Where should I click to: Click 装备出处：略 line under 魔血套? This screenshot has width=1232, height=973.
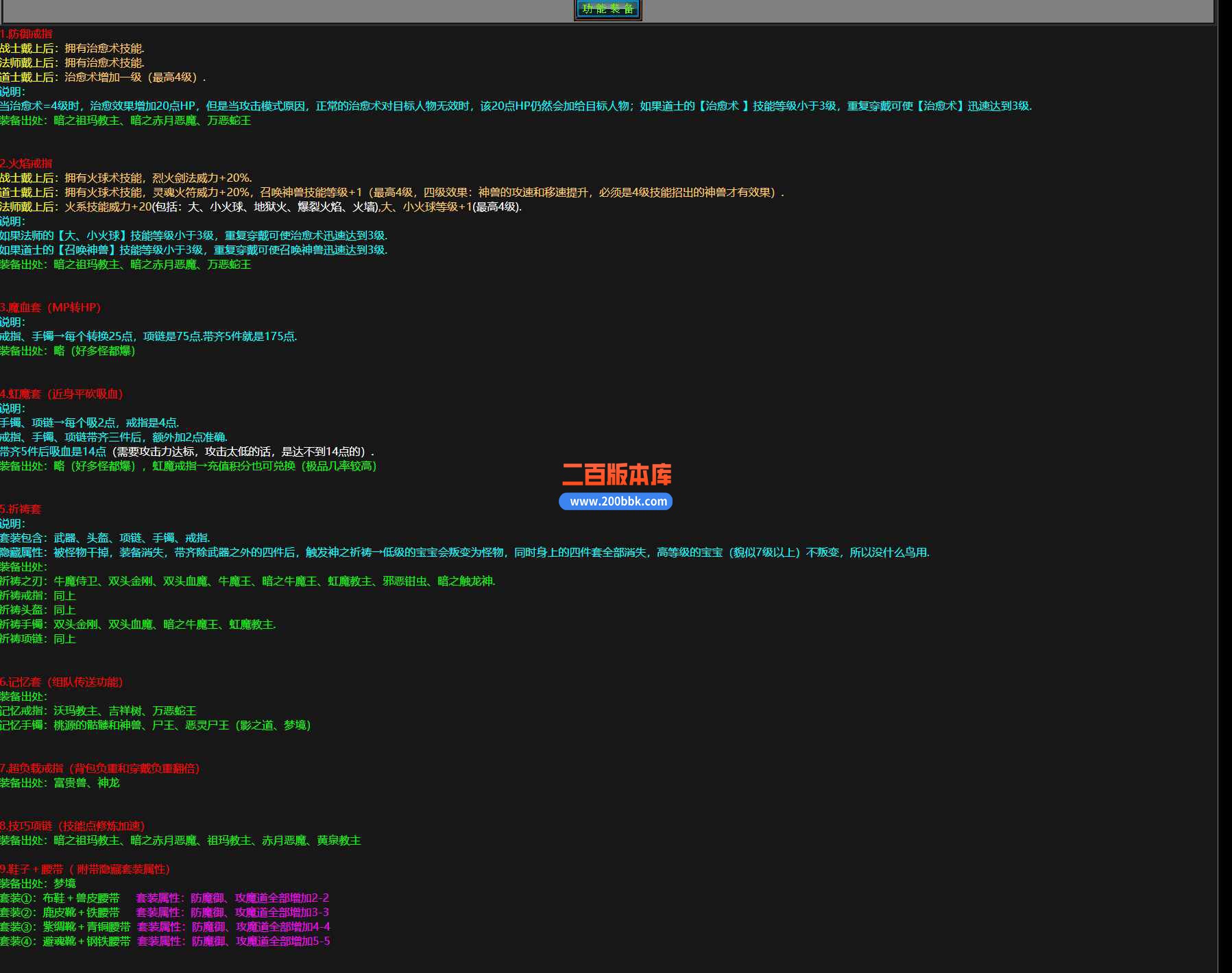click(68, 350)
